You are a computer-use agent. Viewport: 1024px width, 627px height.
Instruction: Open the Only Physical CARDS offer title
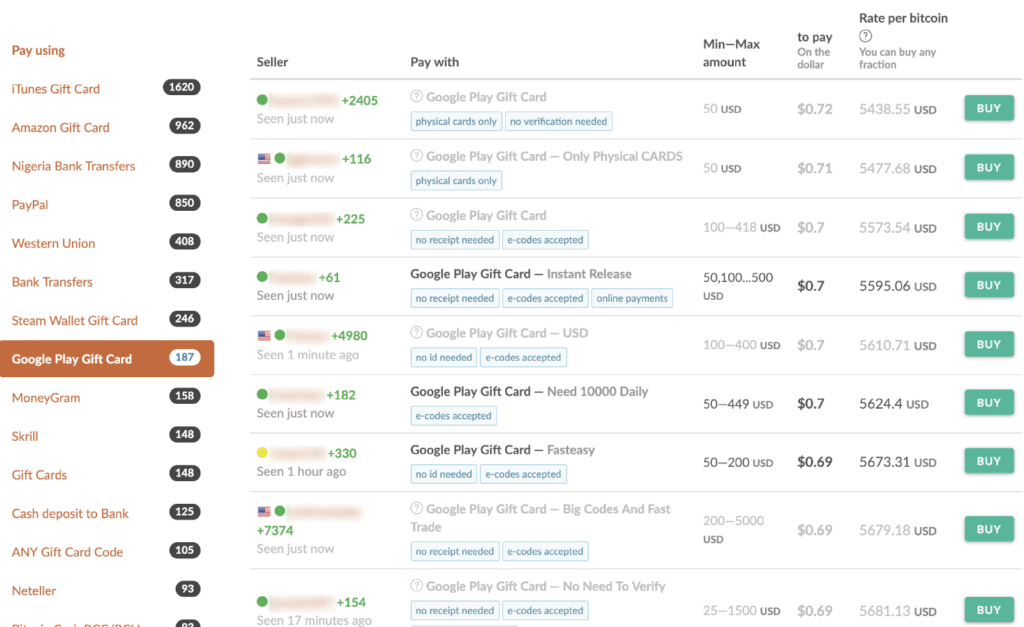pos(554,156)
